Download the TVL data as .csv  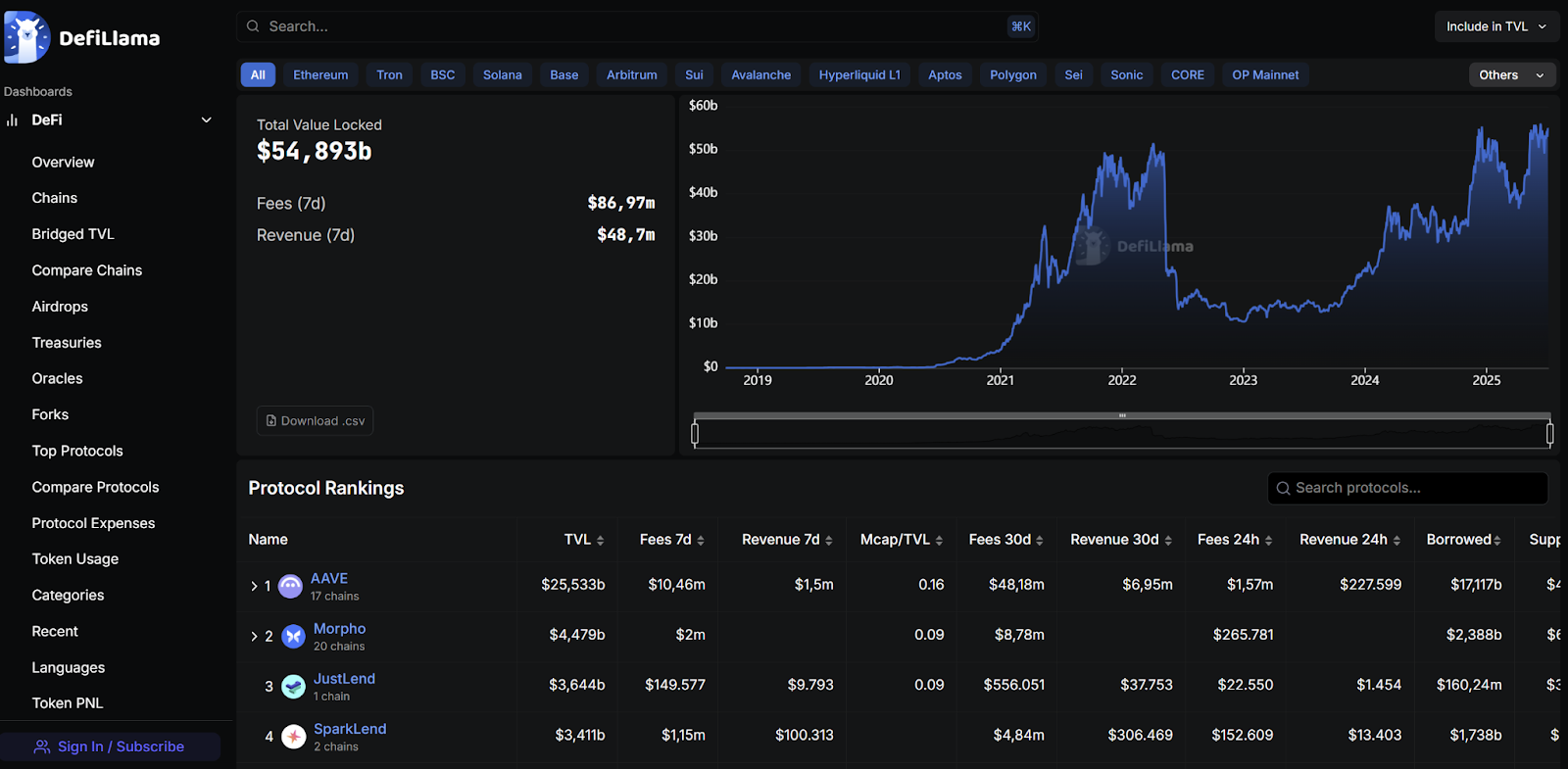point(315,421)
